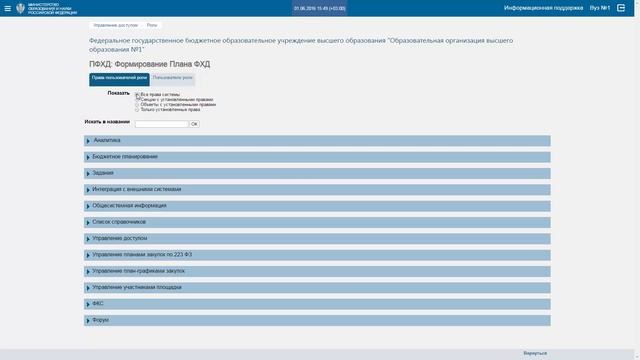Image resolution: width=640 pixels, height=360 pixels.
Task: Click the Вернуться link at bottom
Action: [535, 353]
